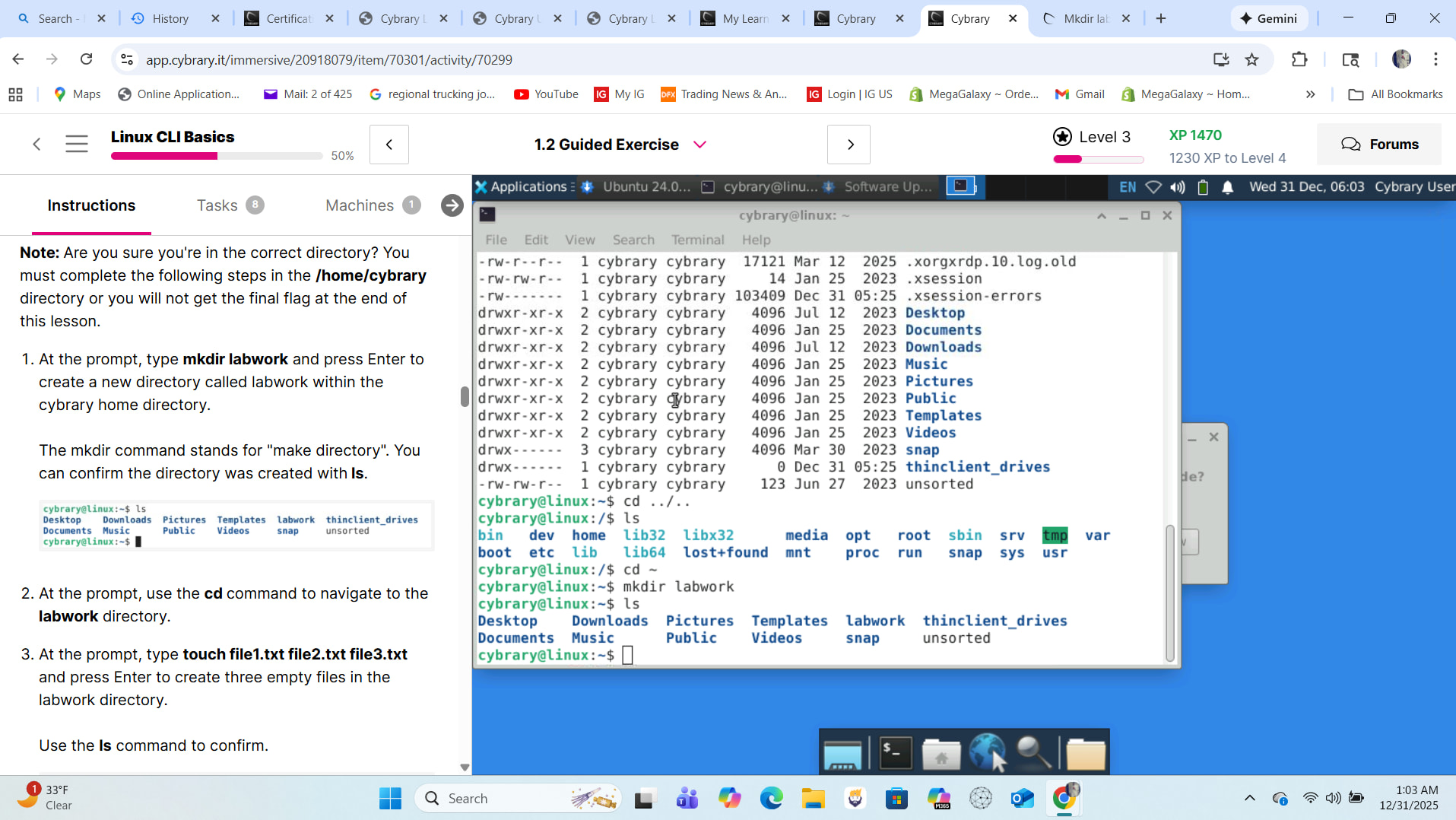1456x820 pixels.
Task: Open home folder icon in Linux dock
Action: coord(941,753)
